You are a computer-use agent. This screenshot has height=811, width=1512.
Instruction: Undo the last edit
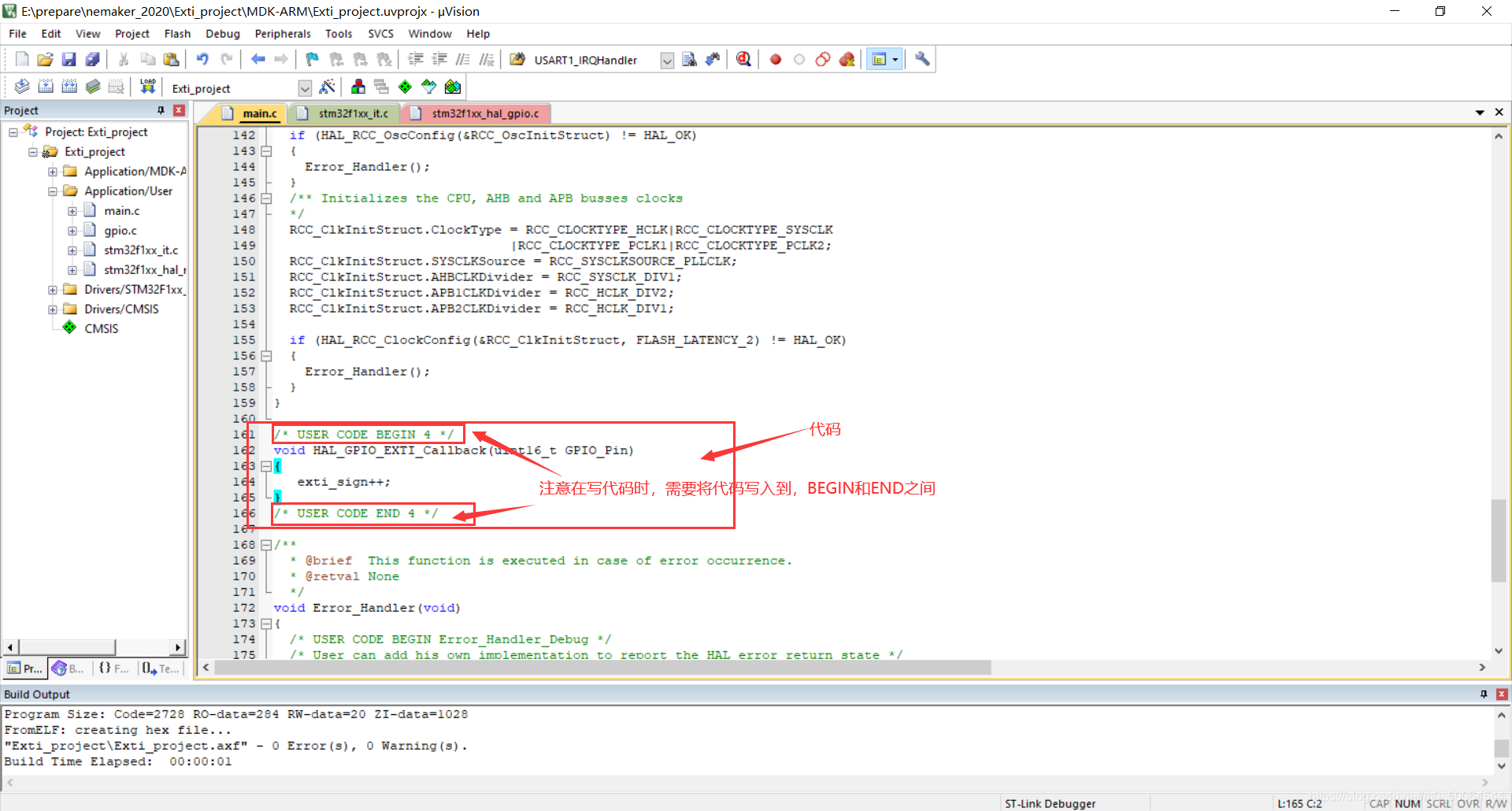202,59
